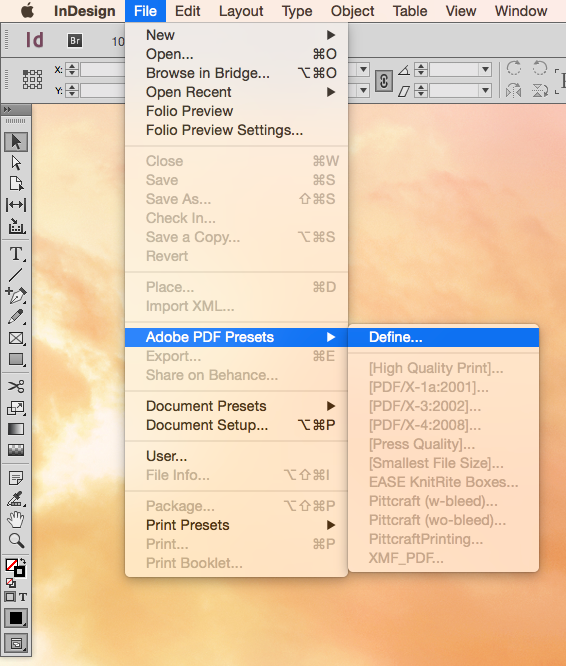The height and width of the screenshot is (666, 566).
Task: Select the Pencil tool
Action: click(16, 316)
